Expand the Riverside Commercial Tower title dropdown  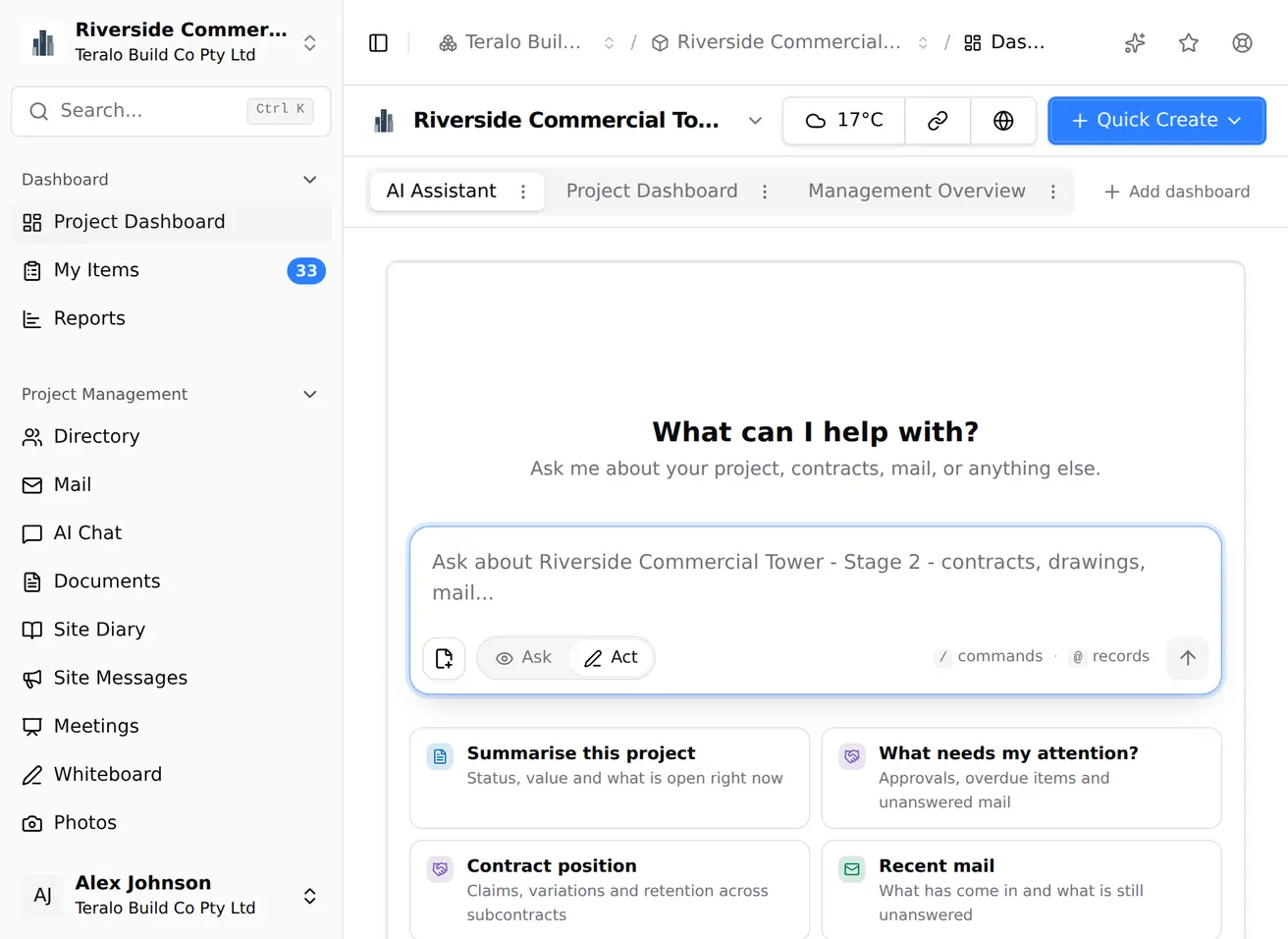point(755,121)
